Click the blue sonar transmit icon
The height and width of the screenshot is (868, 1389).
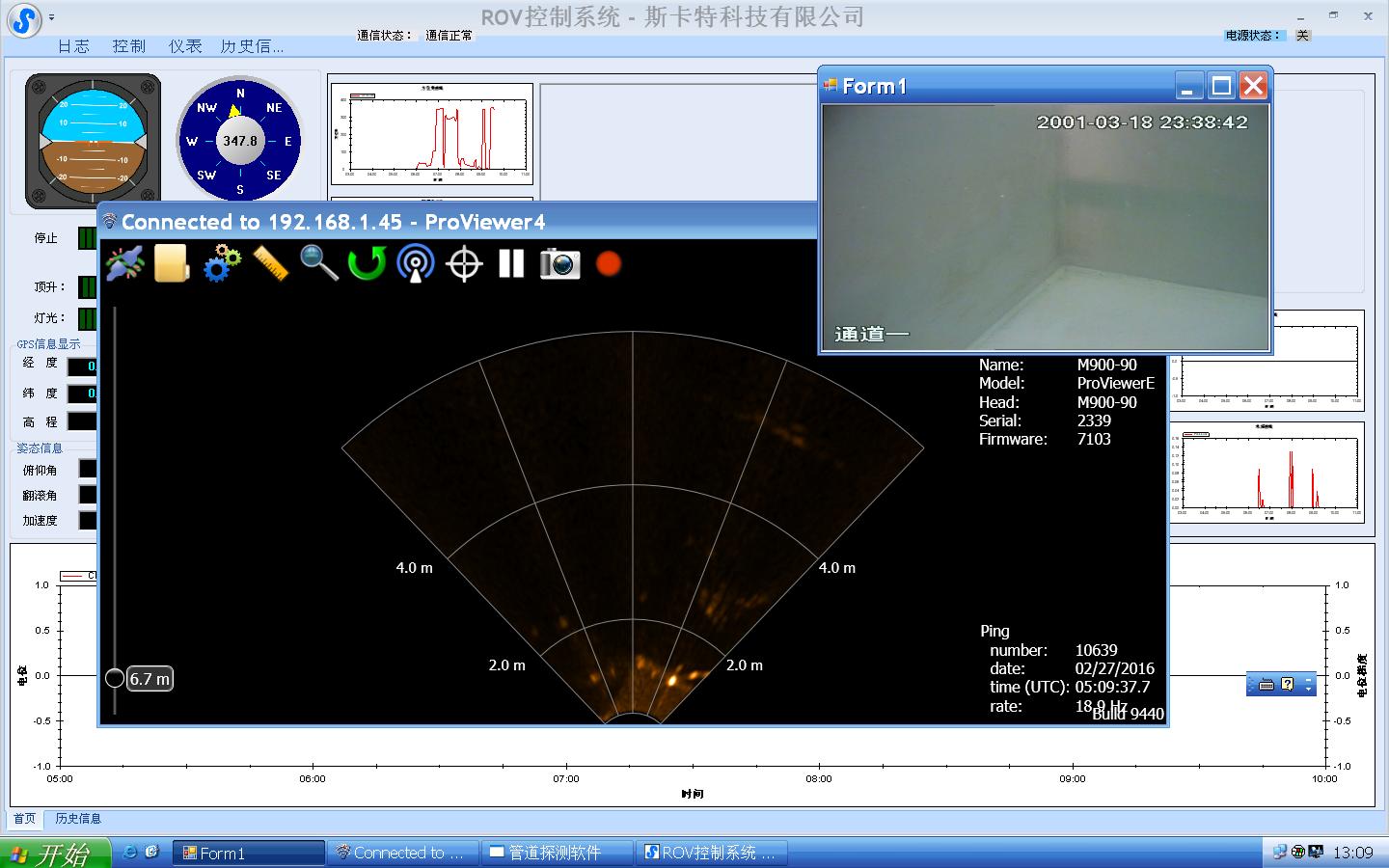click(415, 263)
